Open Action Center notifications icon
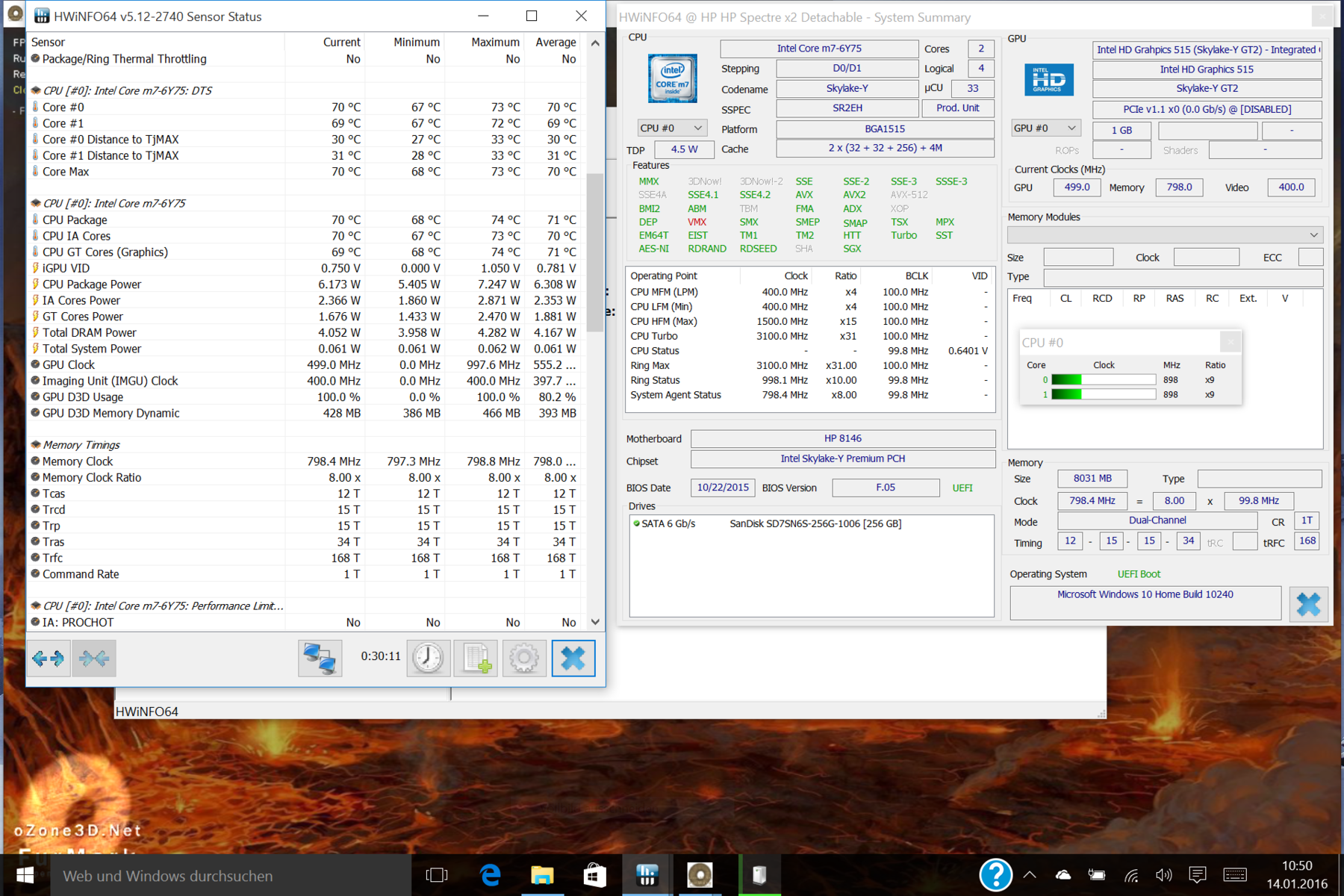1344x896 pixels. (1197, 875)
